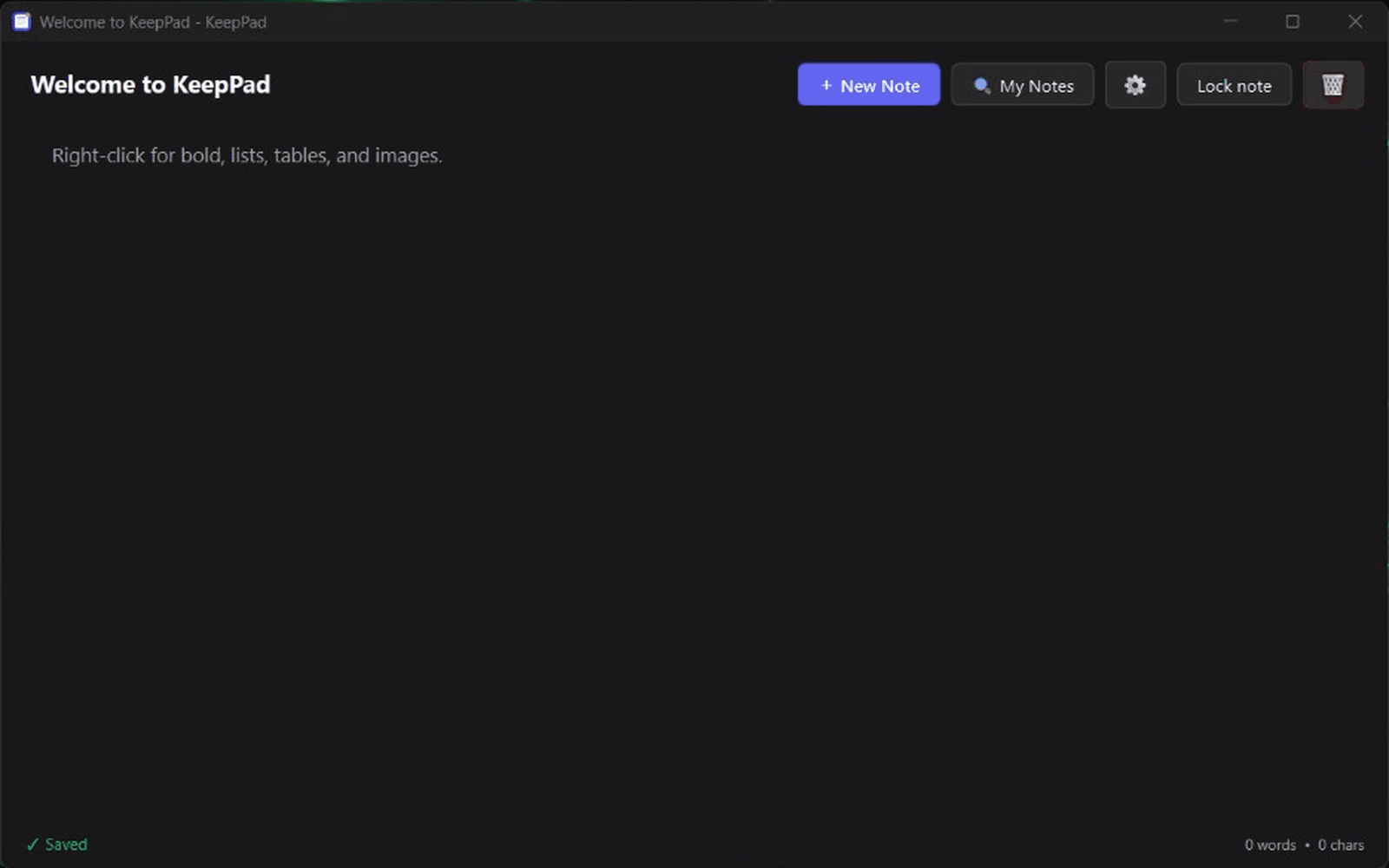This screenshot has height=868, width=1389.
Task: Click the KeepPad app icon in title bar
Action: click(22, 22)
